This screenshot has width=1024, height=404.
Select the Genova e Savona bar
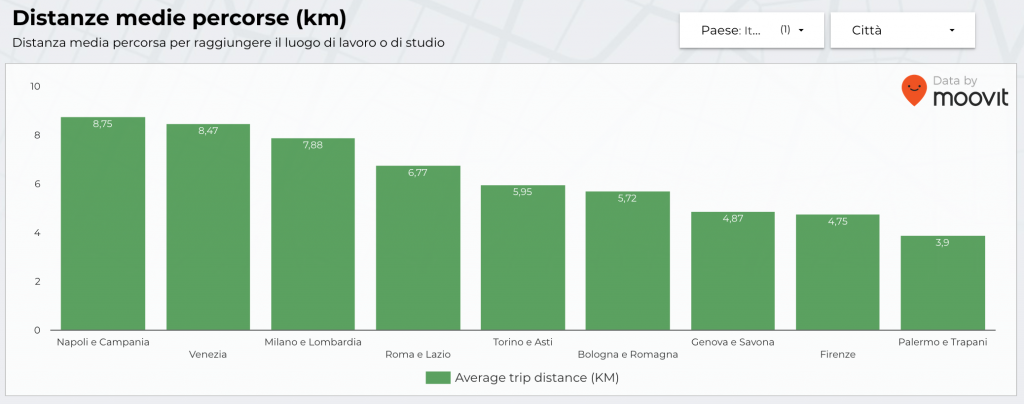733,271
